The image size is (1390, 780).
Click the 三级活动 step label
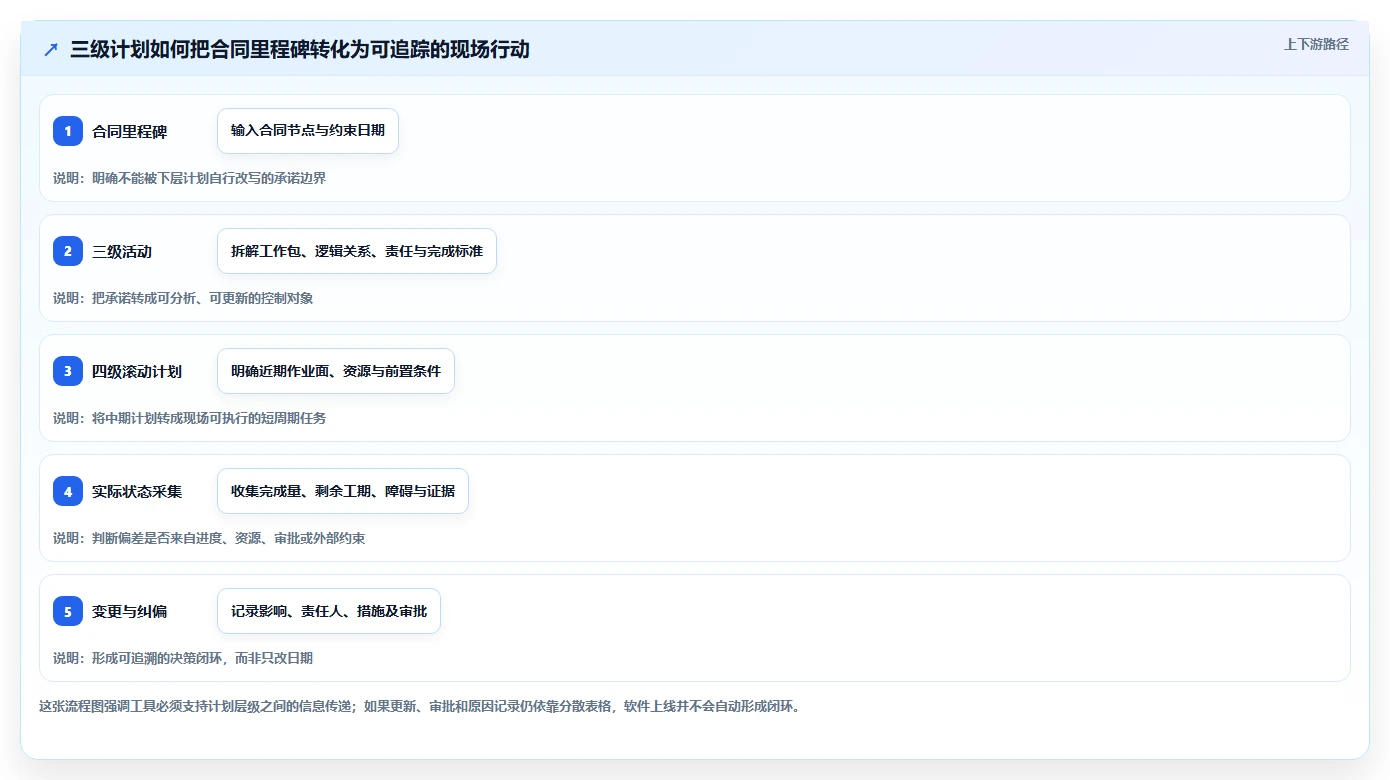pos(122,251)
